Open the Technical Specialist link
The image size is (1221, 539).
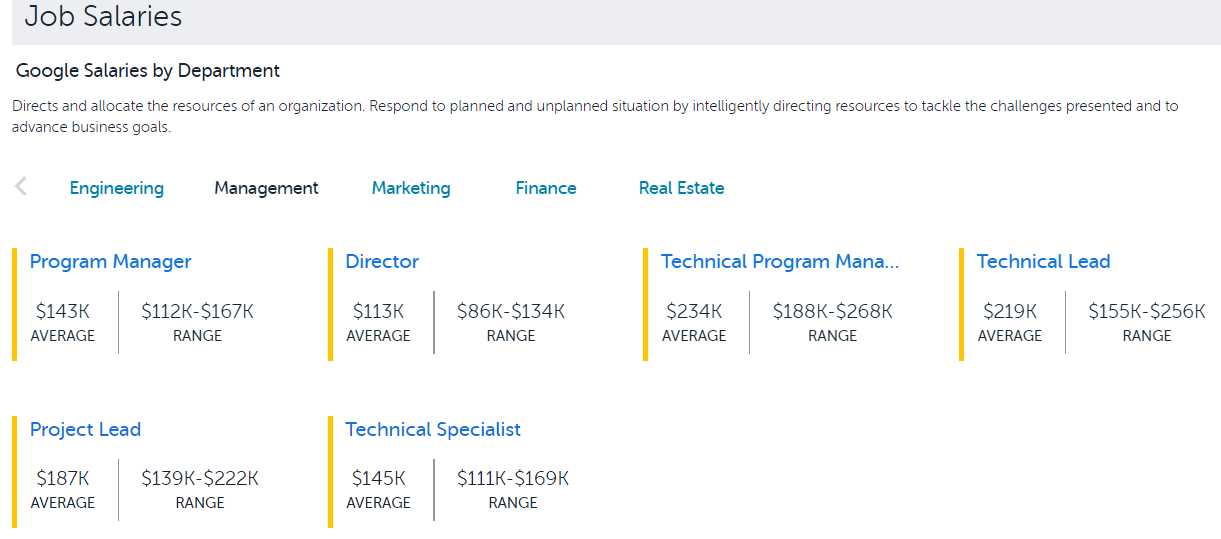pyautogui.click(x=433, y=430)
